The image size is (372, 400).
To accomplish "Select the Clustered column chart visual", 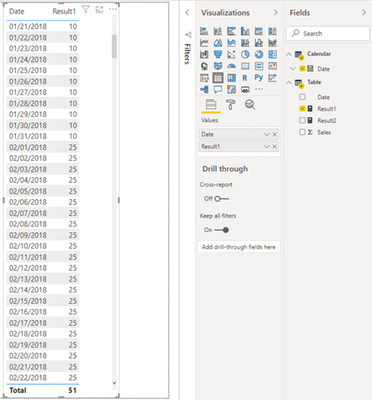I will pos(245,31).
